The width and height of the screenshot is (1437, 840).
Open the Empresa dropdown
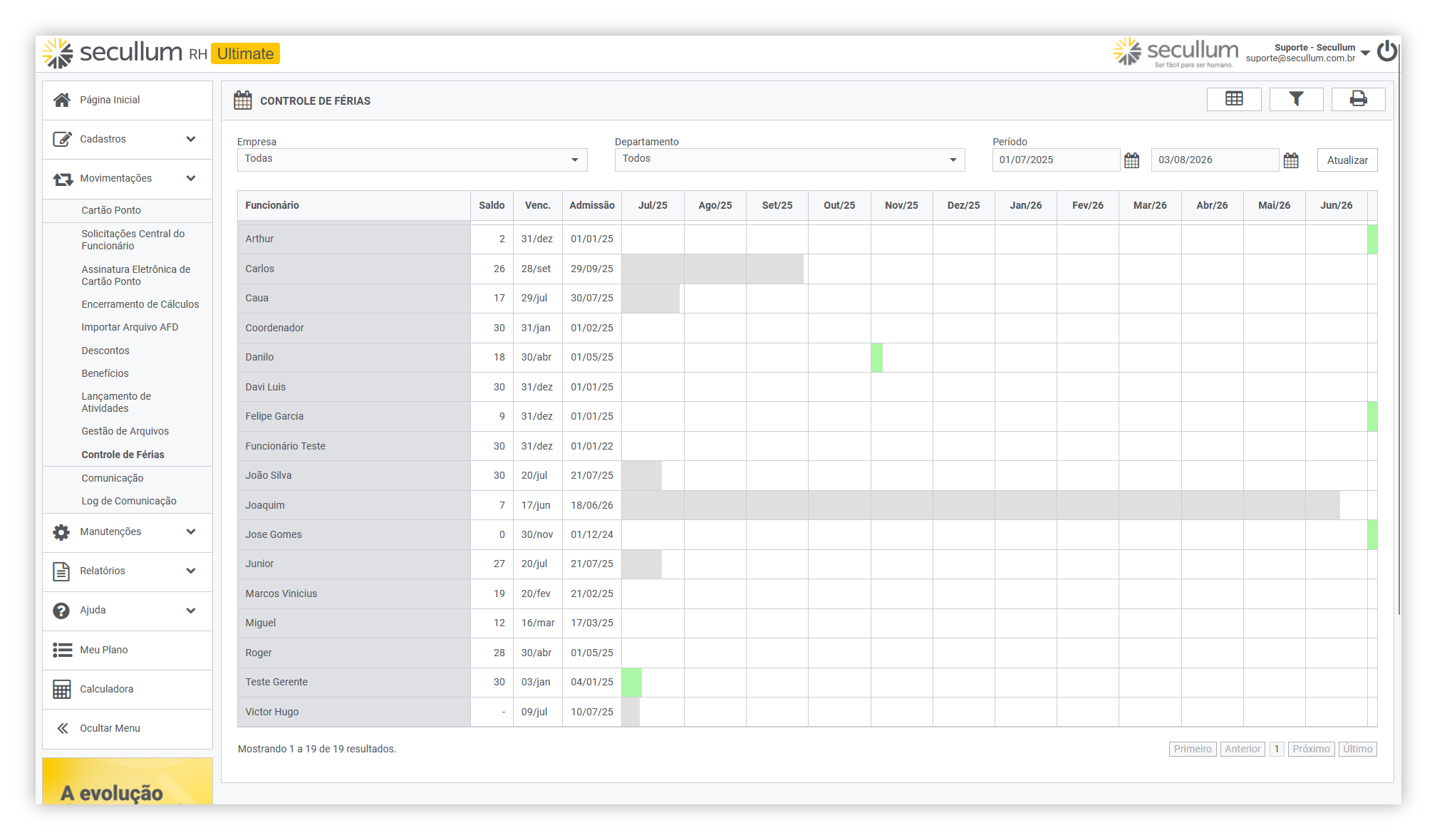pos(412,160)
